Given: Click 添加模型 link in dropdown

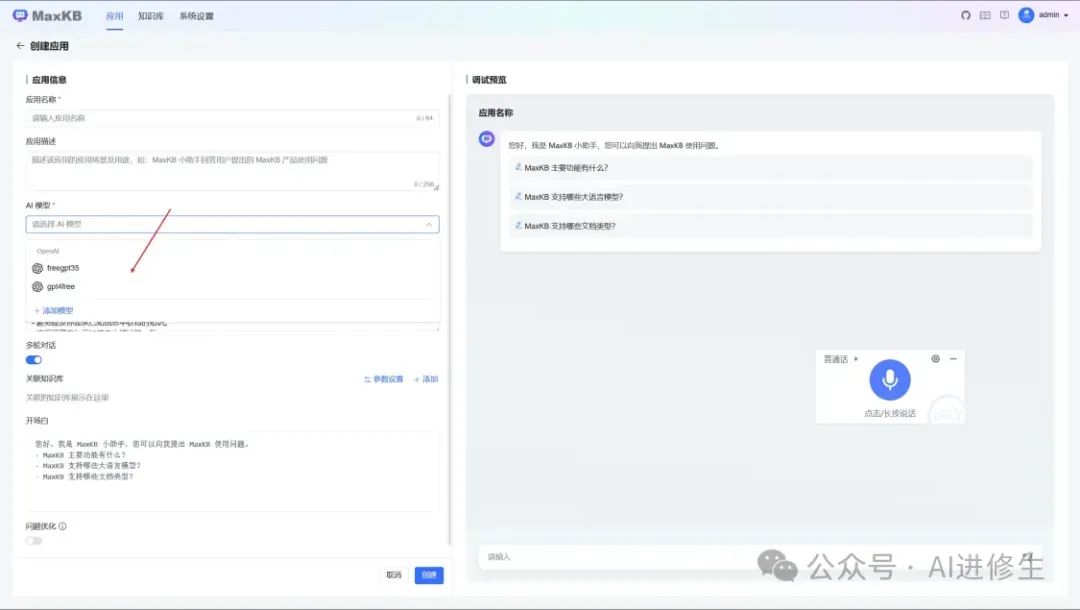Looking at the screenshot, I should coord(54,311).
